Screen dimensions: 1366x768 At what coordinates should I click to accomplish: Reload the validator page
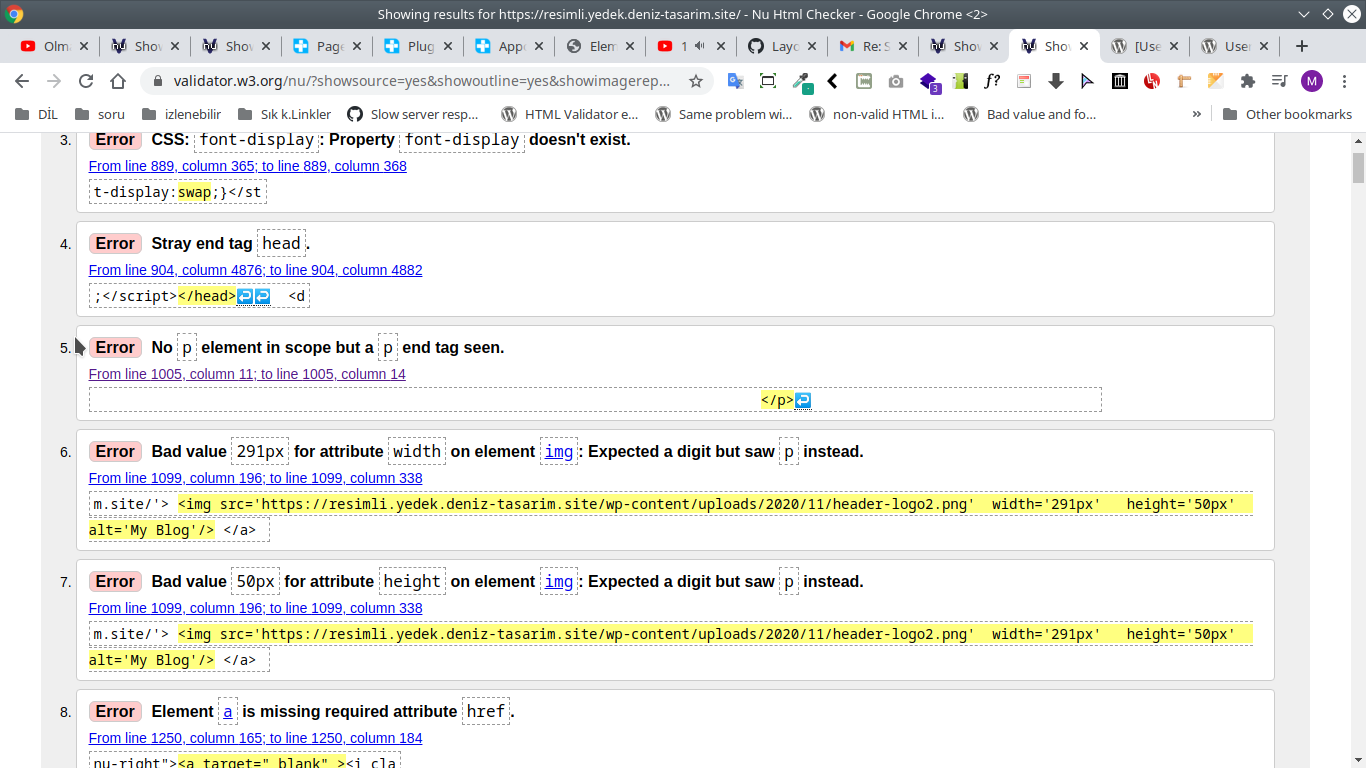click(86, 81)
